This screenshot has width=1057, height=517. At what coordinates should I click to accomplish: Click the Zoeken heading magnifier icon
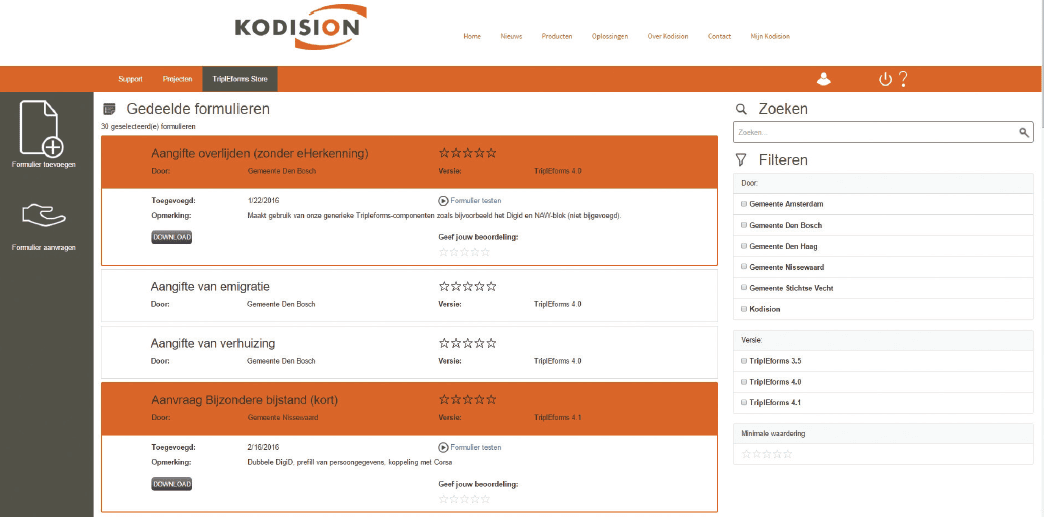[741, 109]
